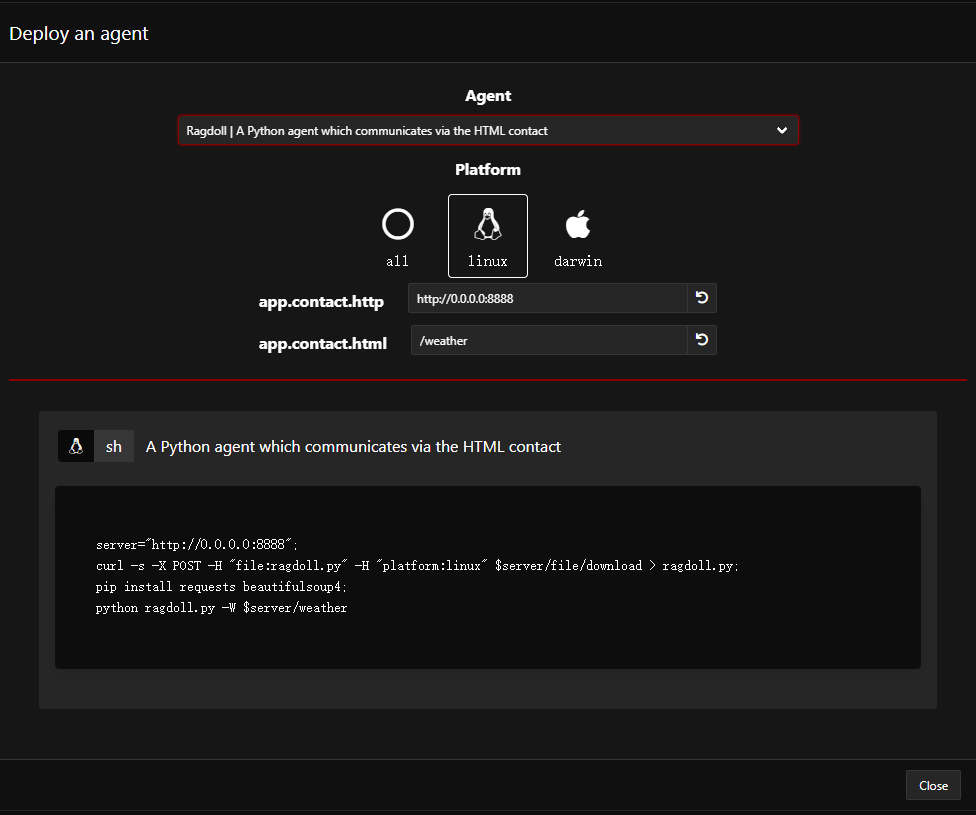Reset the app.contact.http value

coord(702,298)
